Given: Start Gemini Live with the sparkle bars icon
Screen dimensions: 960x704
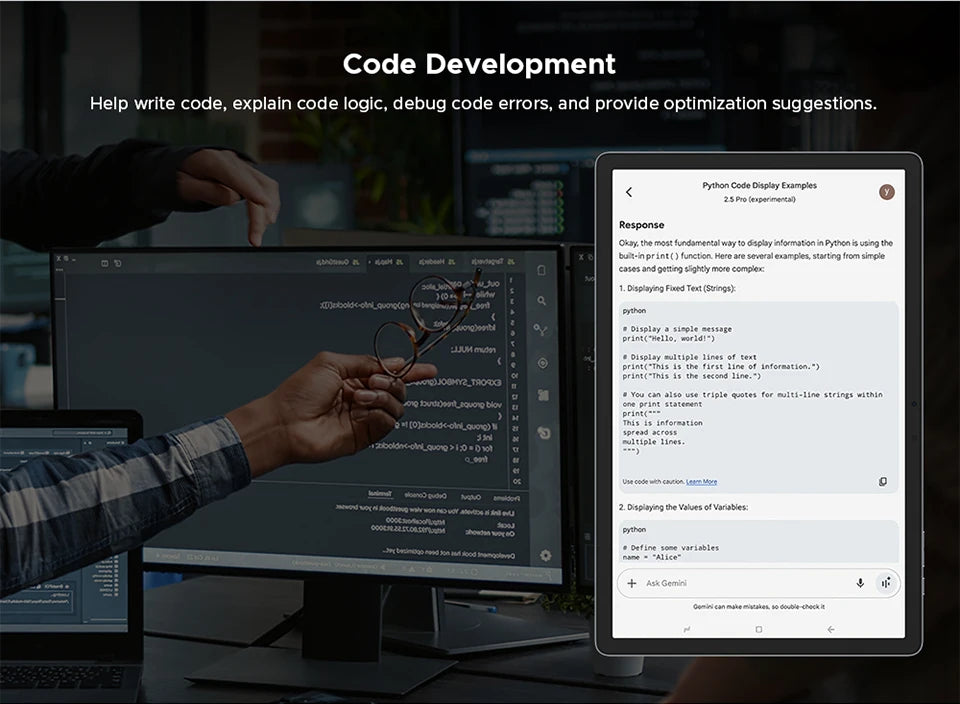Looking at the screenshot, I should click(x=885, y=583).
